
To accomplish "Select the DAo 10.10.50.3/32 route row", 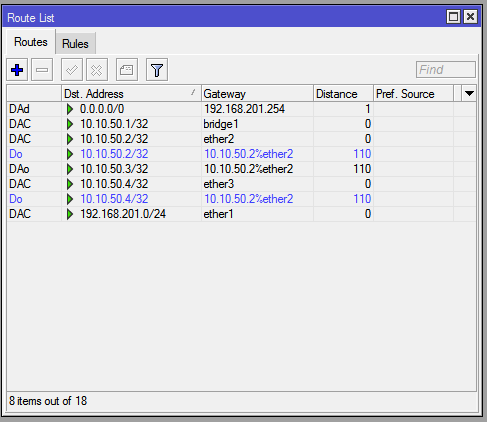I will [241, 169].
